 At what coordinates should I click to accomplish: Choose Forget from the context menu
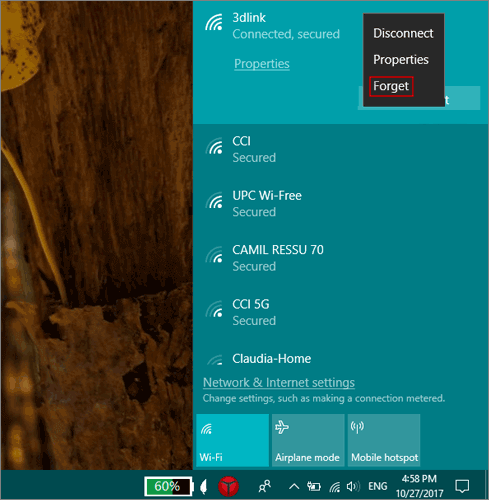391,86
